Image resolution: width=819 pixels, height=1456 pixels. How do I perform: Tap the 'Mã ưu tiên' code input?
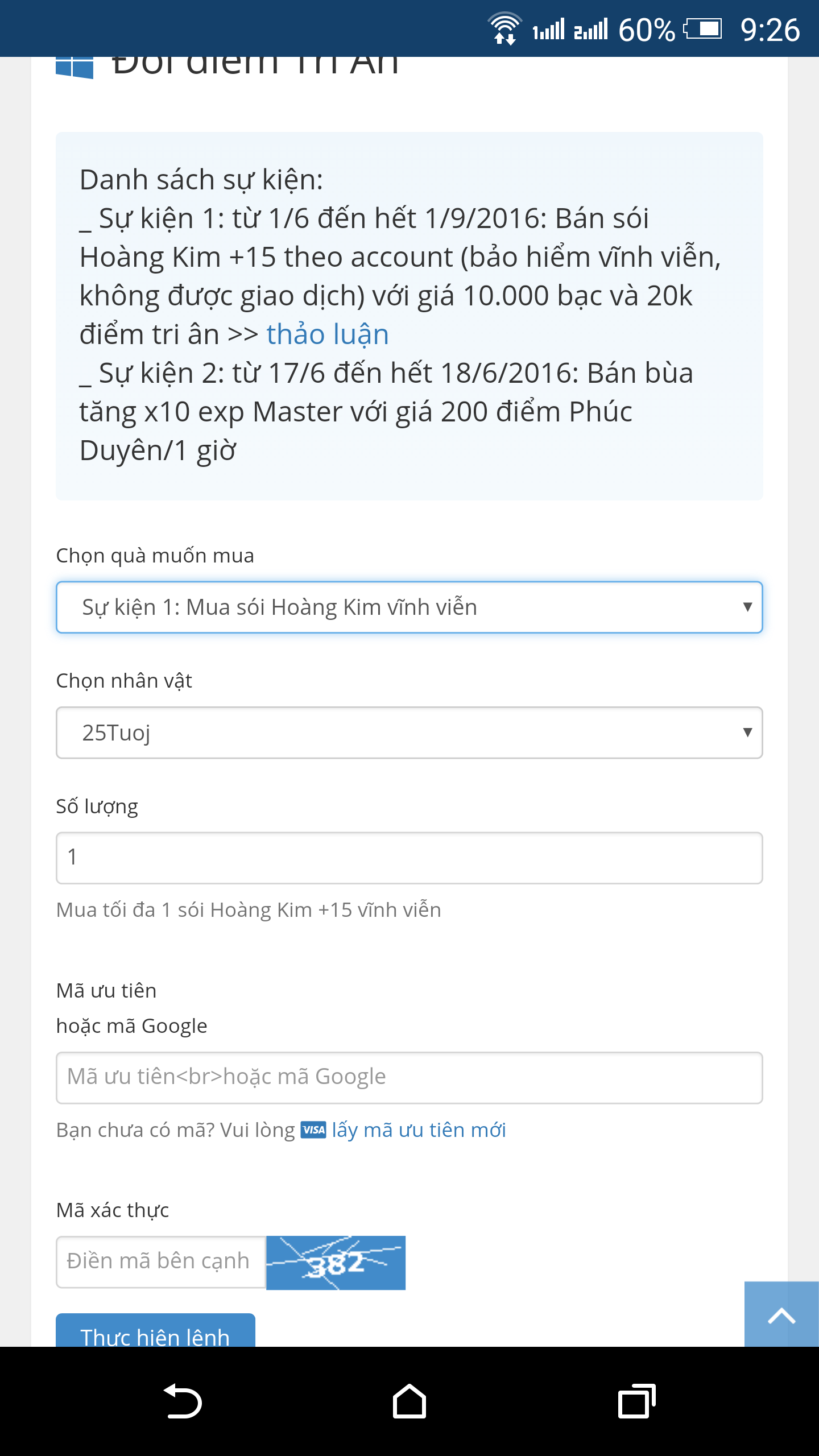click(x=409, y=1077)
